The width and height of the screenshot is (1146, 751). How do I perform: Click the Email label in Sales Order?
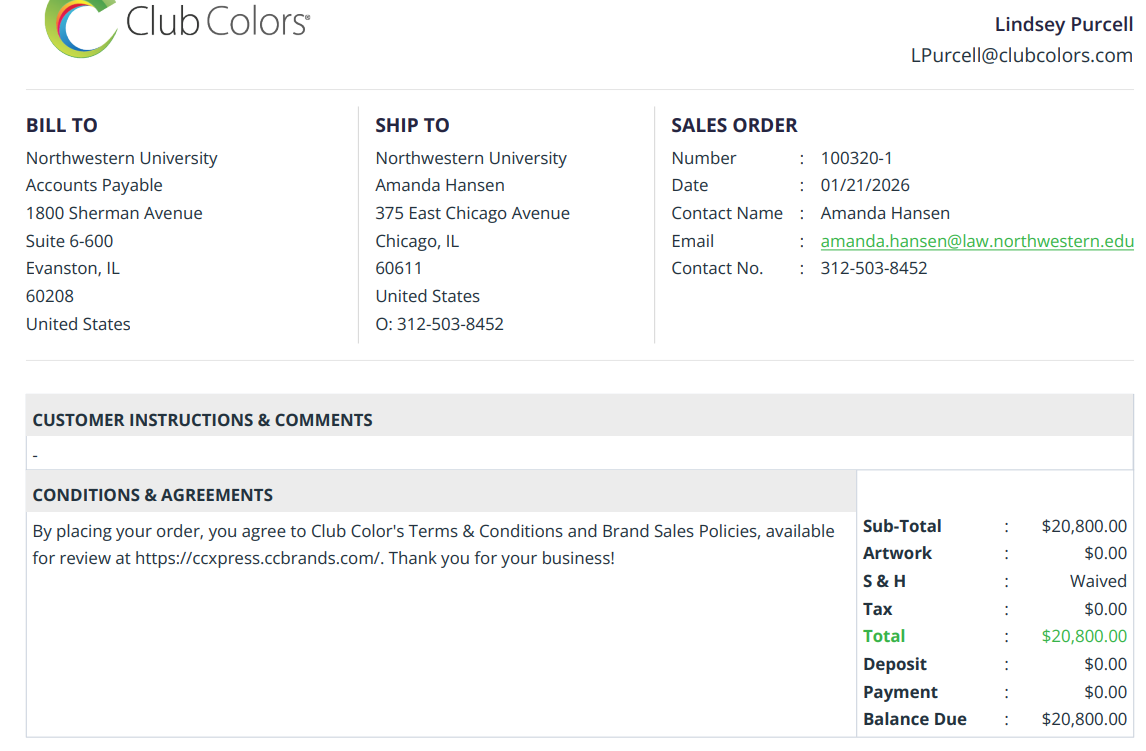(693, 241)
